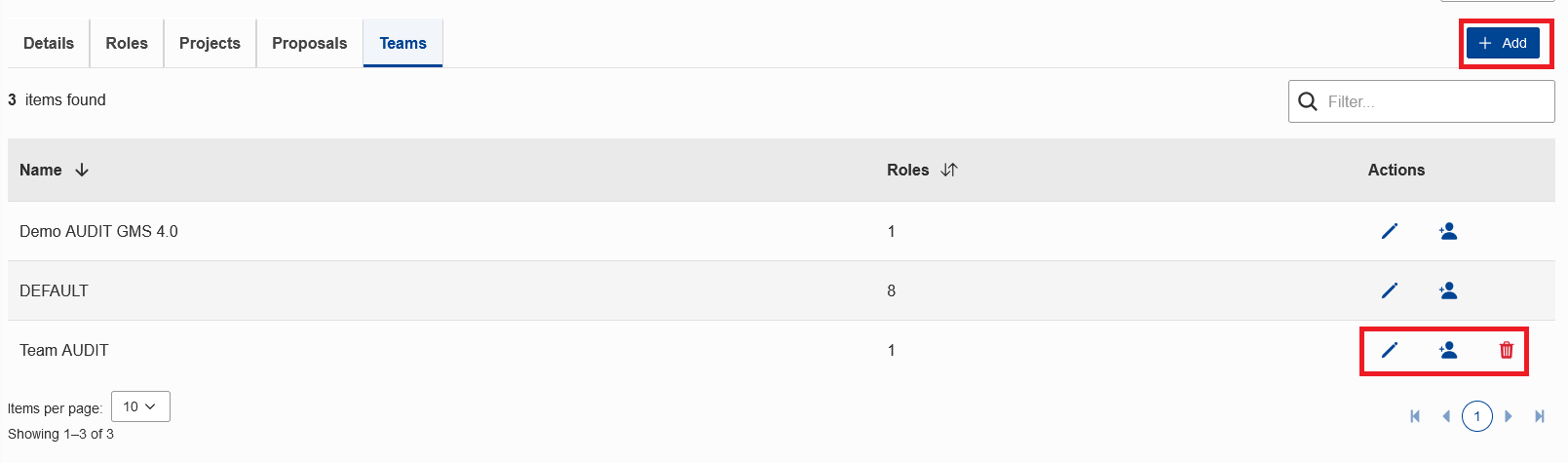Go to the first page of results
This screenshot has width=1568, height=463.
point(1415,416)
